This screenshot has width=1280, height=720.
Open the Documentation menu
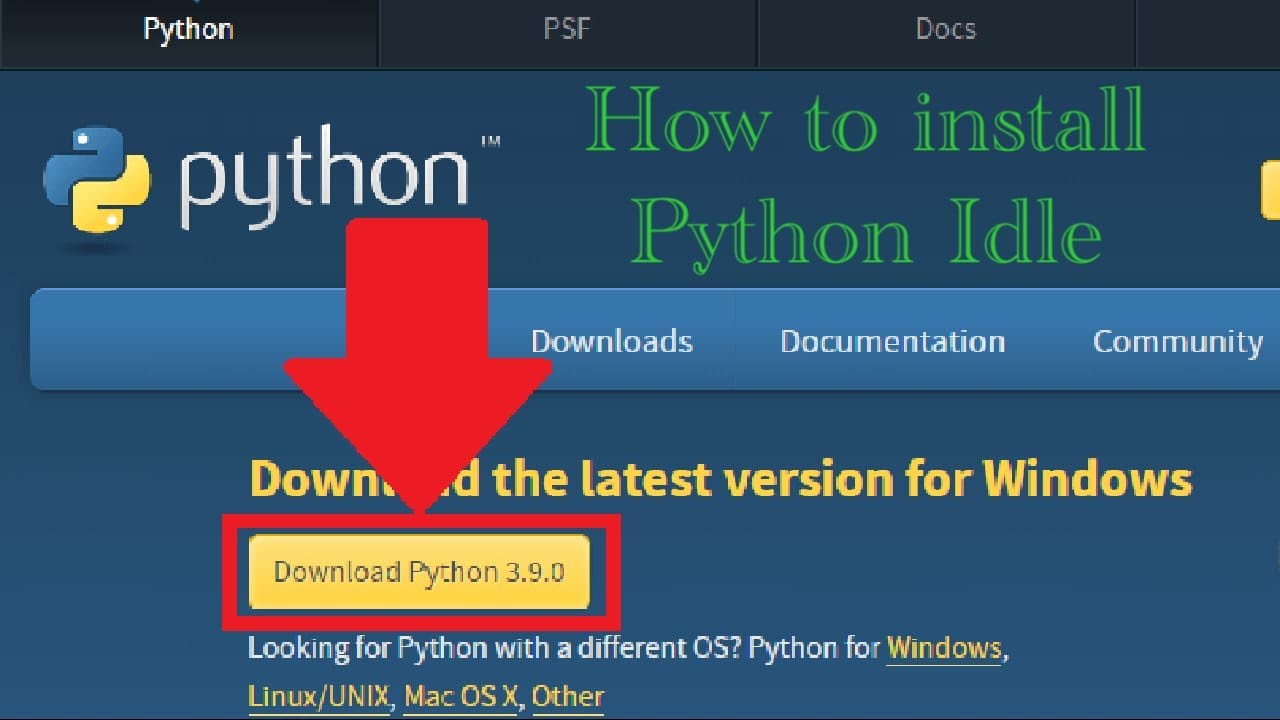[892, 341]
